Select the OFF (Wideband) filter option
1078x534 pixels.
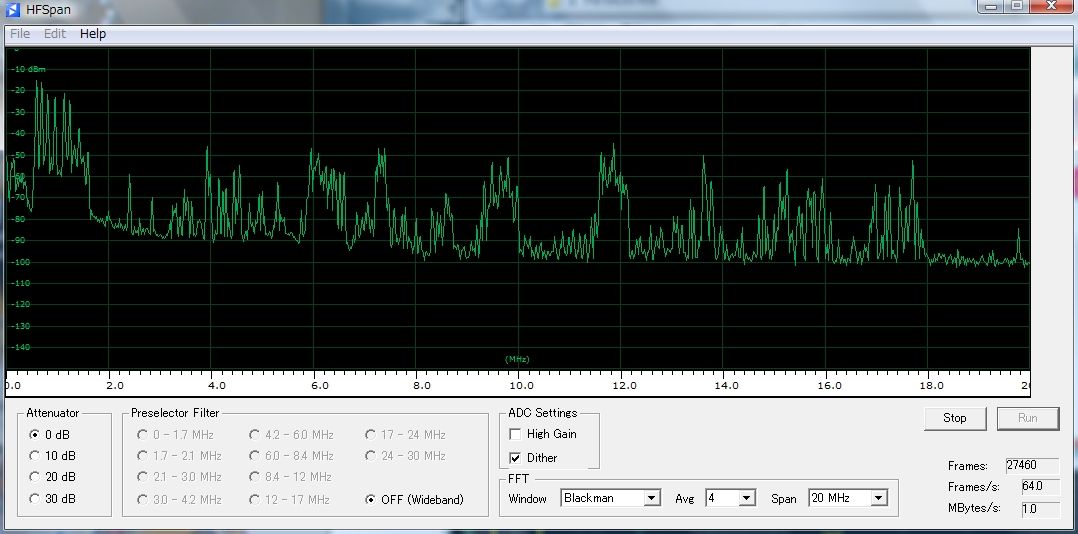coord(415,500)
